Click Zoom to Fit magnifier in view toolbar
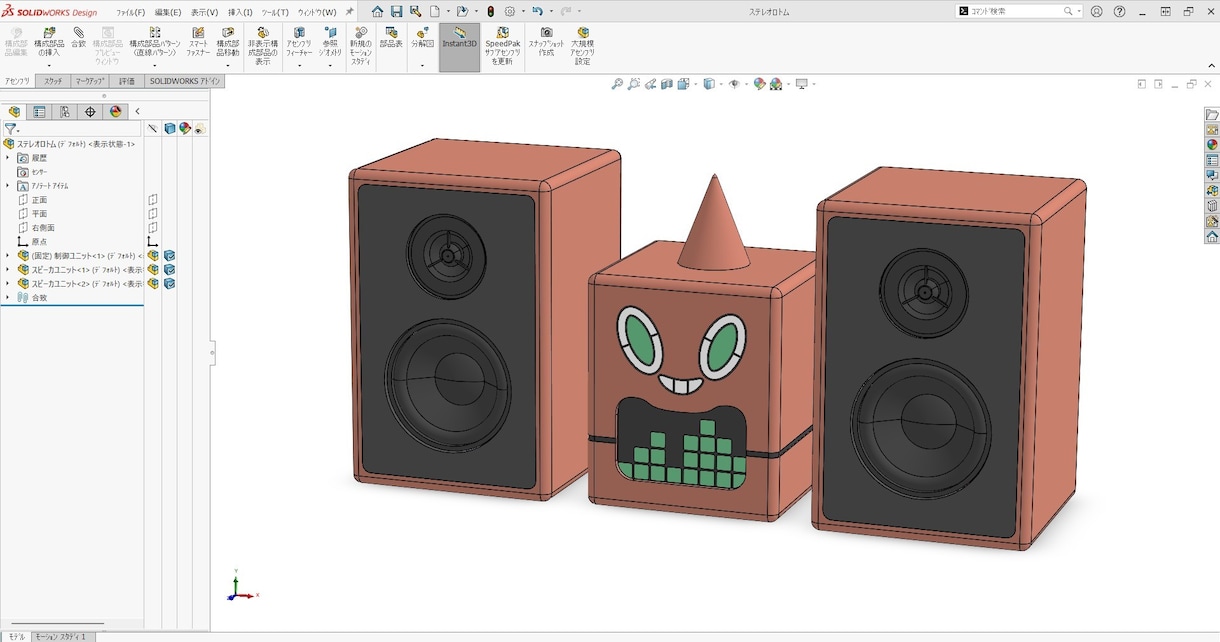 [617, 84]
